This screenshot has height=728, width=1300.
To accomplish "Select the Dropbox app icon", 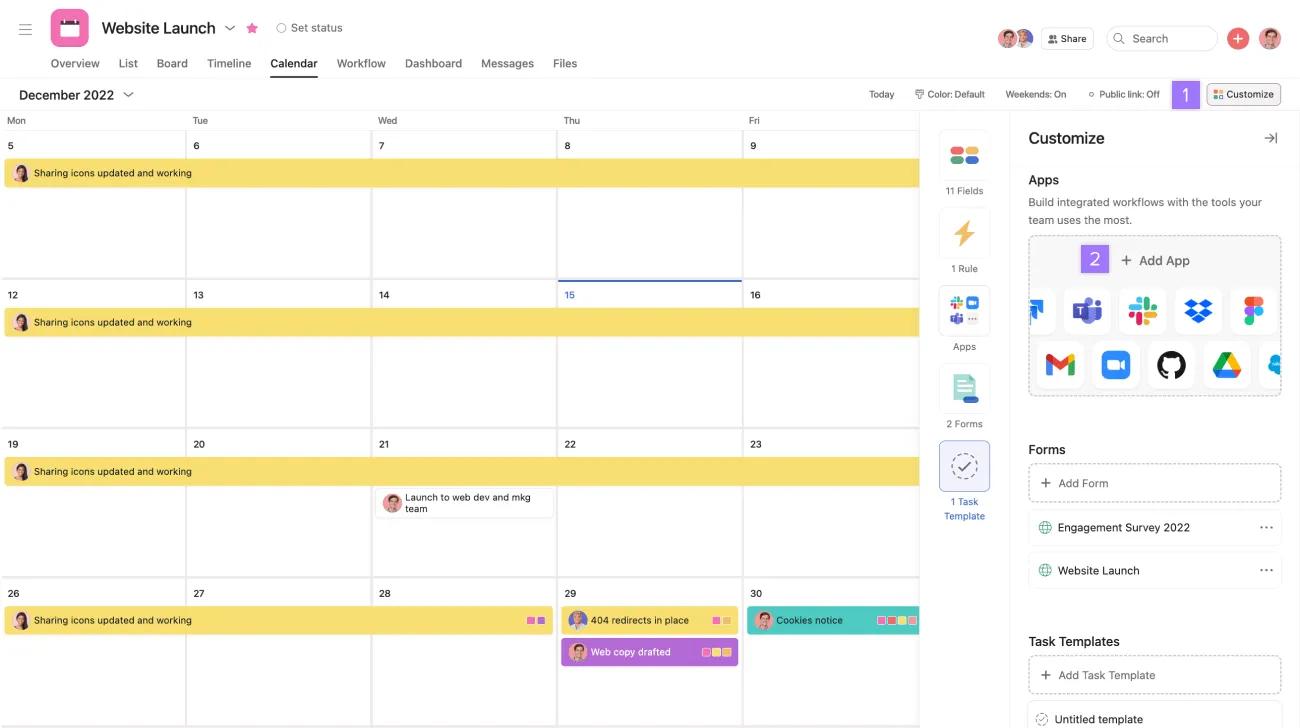I will click(x=1198, y=311).
